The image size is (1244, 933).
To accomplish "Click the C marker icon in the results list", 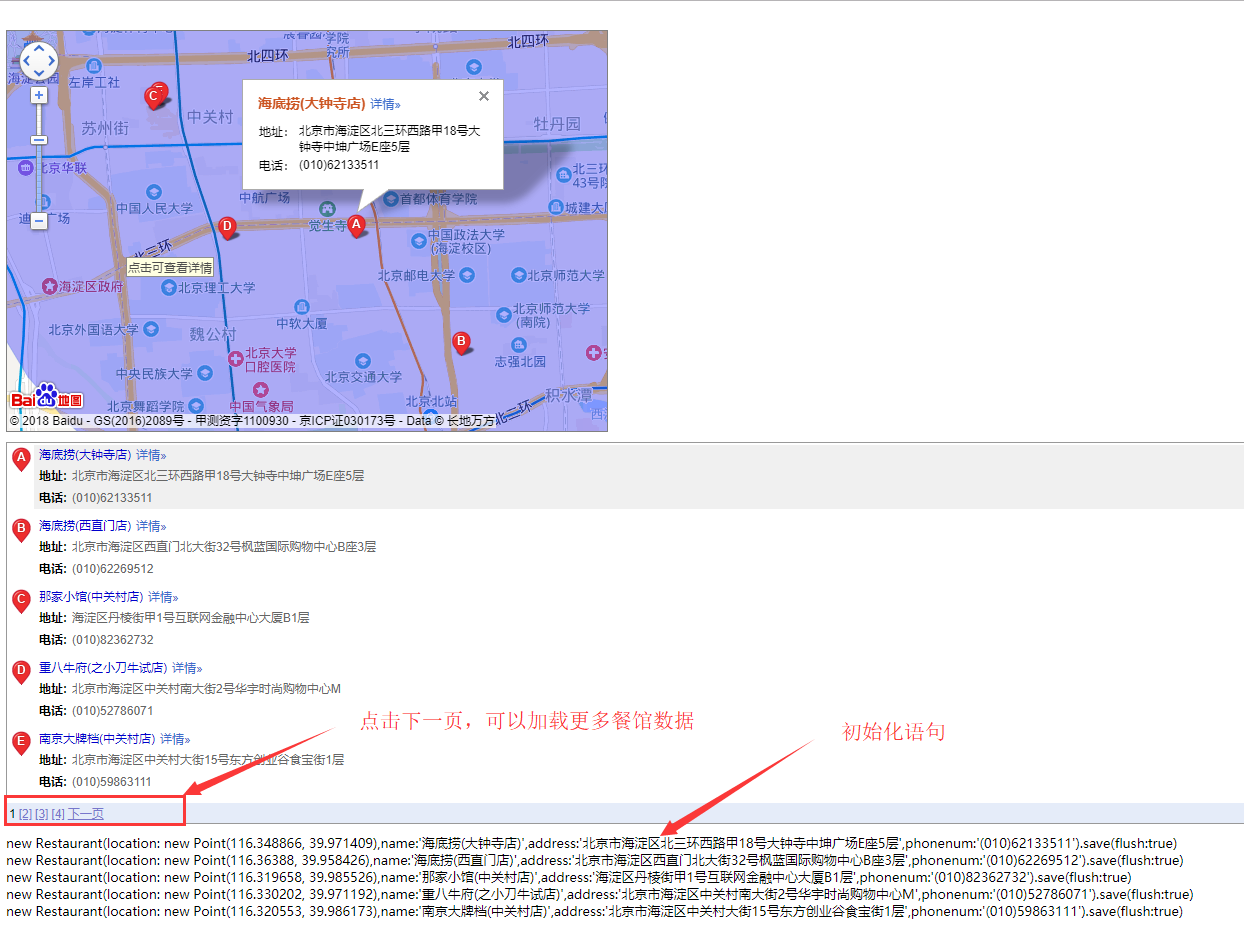I will tap(21, 602).
